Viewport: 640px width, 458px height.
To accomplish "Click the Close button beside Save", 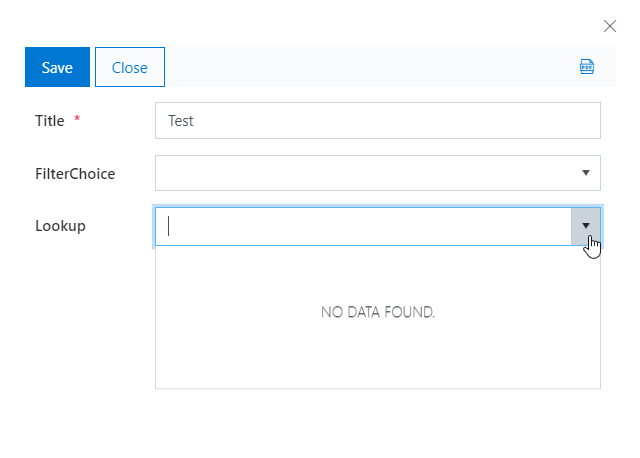I will click(x=130, y=67).
